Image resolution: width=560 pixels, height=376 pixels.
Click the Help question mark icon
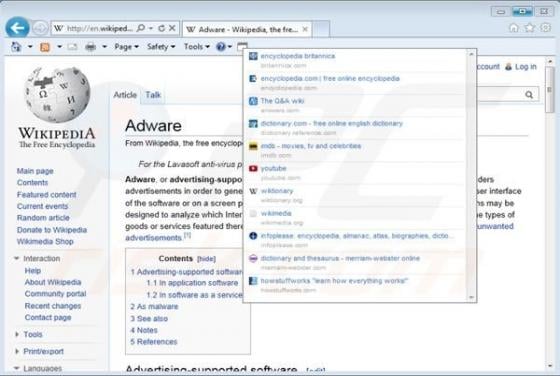click(221, 47)
